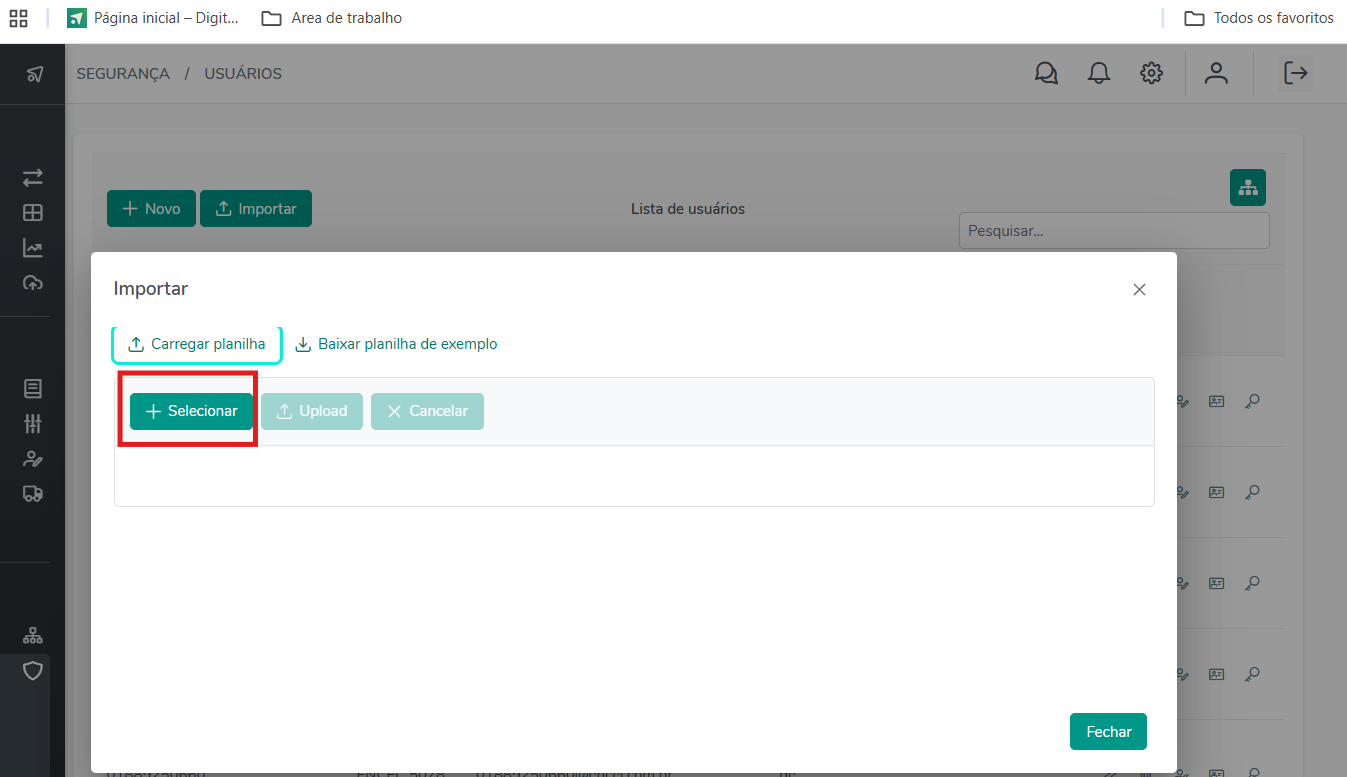The height and width of the screenshot is (777, 1347).
Task: Click the Pesquisar search field
Action: [x=1113, y=231]
